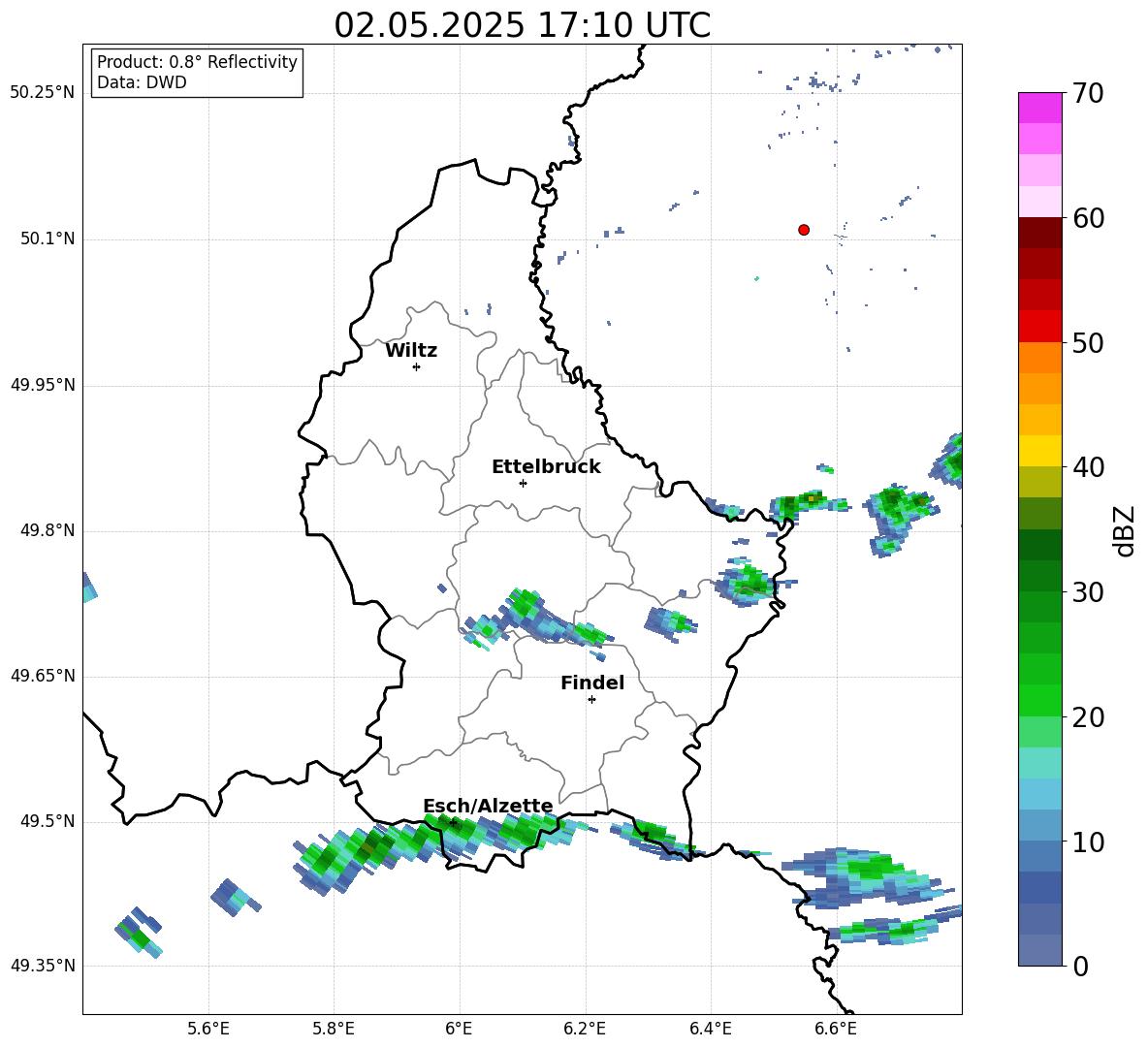Click the 49.65°N latitude label
This screenshot has height=1048, width=1148.
coord(42,675)
